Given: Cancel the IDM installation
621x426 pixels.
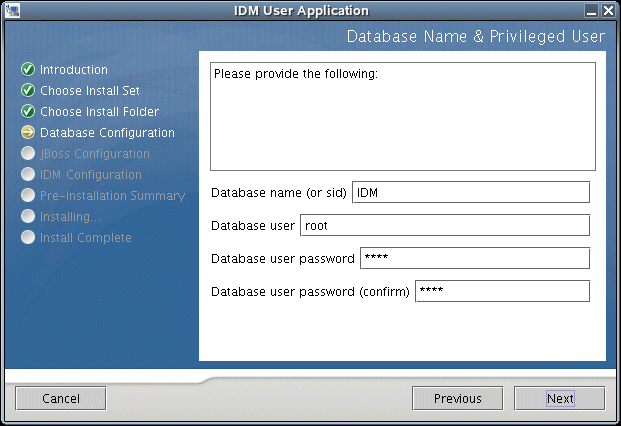Looking at the screenshot, I should point(60,398).
